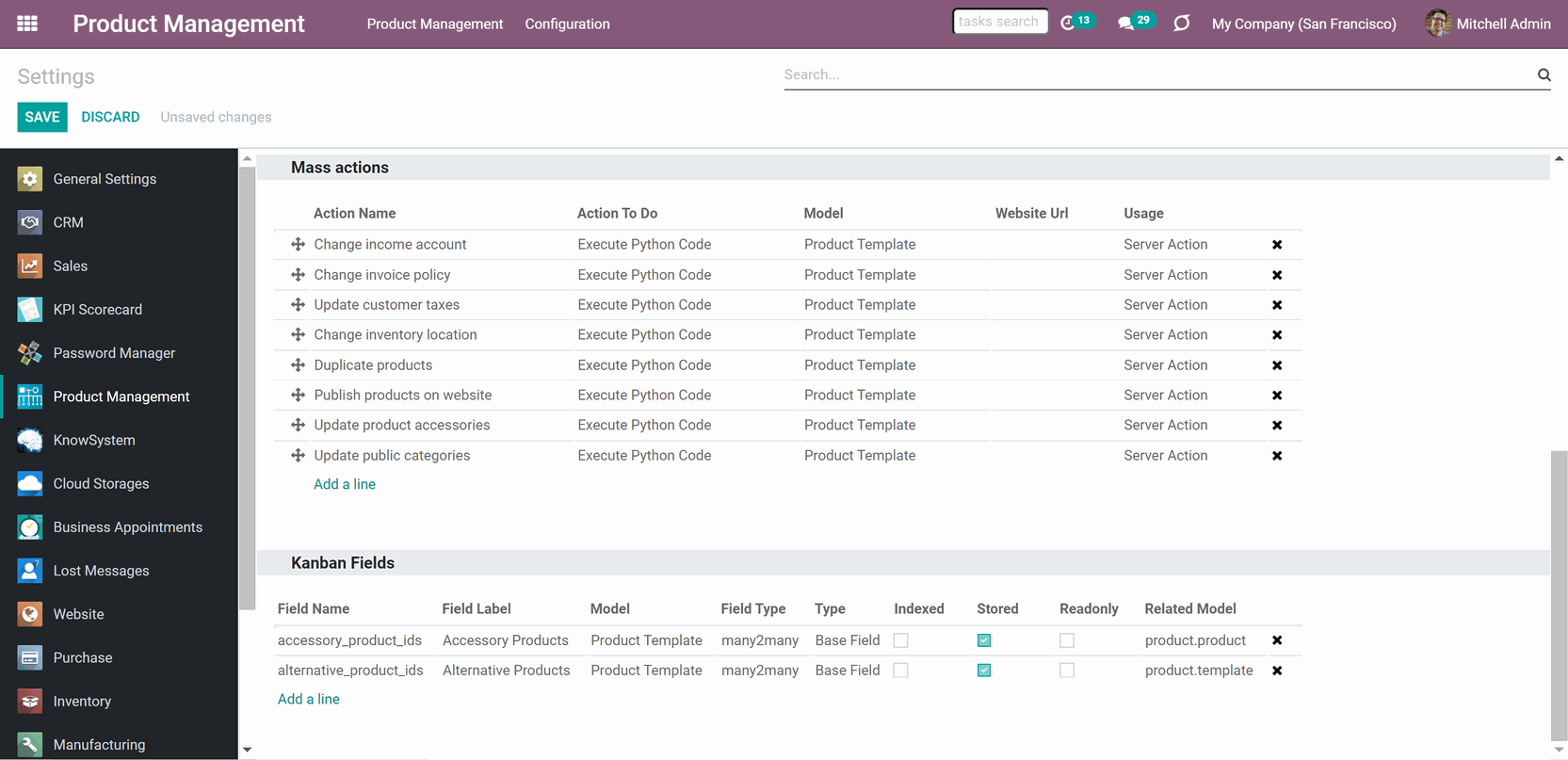Click sidebar scrollbar down arrow
The image size is (1568, 760).
coord(247,750)
